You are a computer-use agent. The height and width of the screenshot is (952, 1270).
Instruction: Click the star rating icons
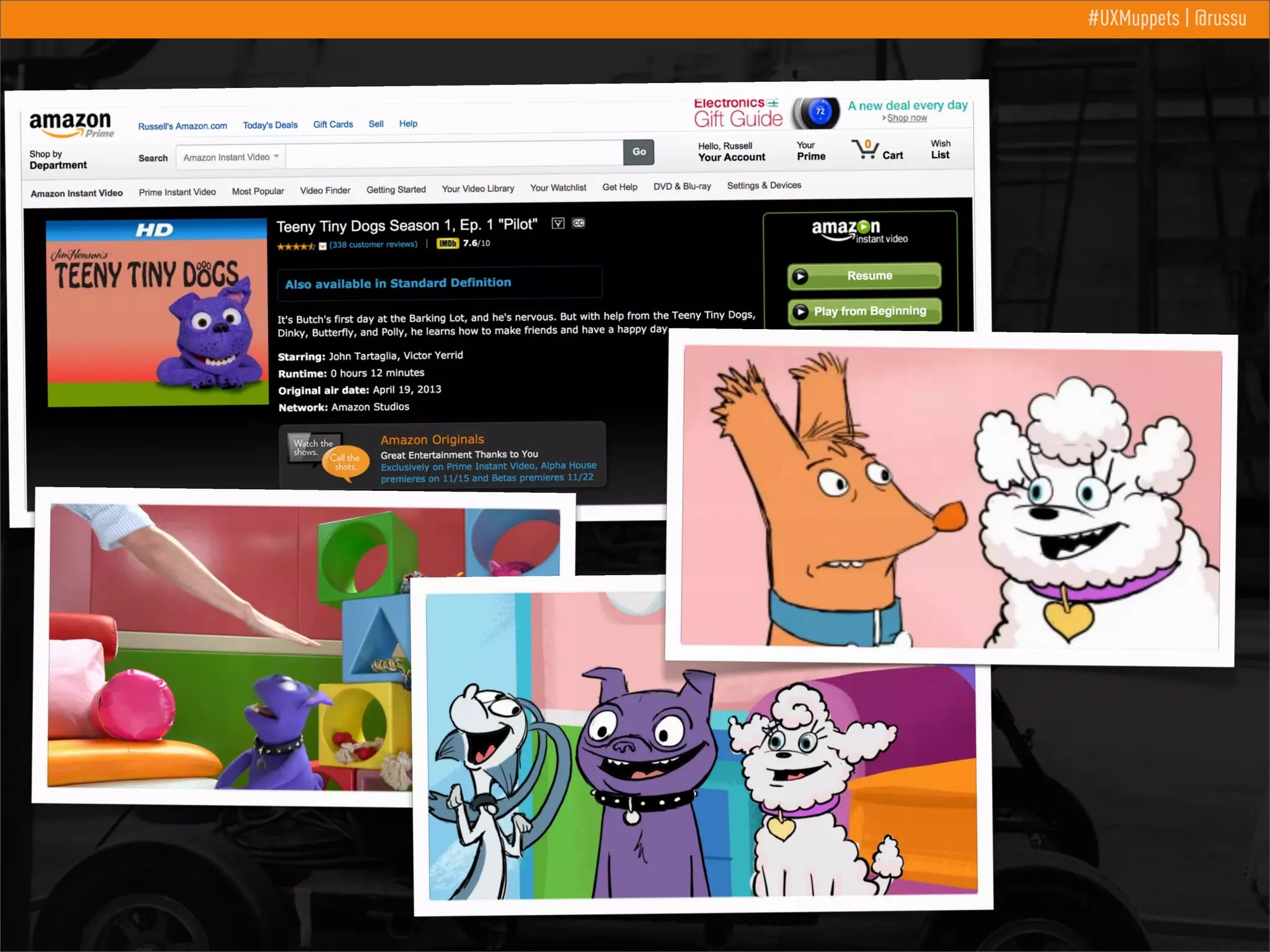296,246
